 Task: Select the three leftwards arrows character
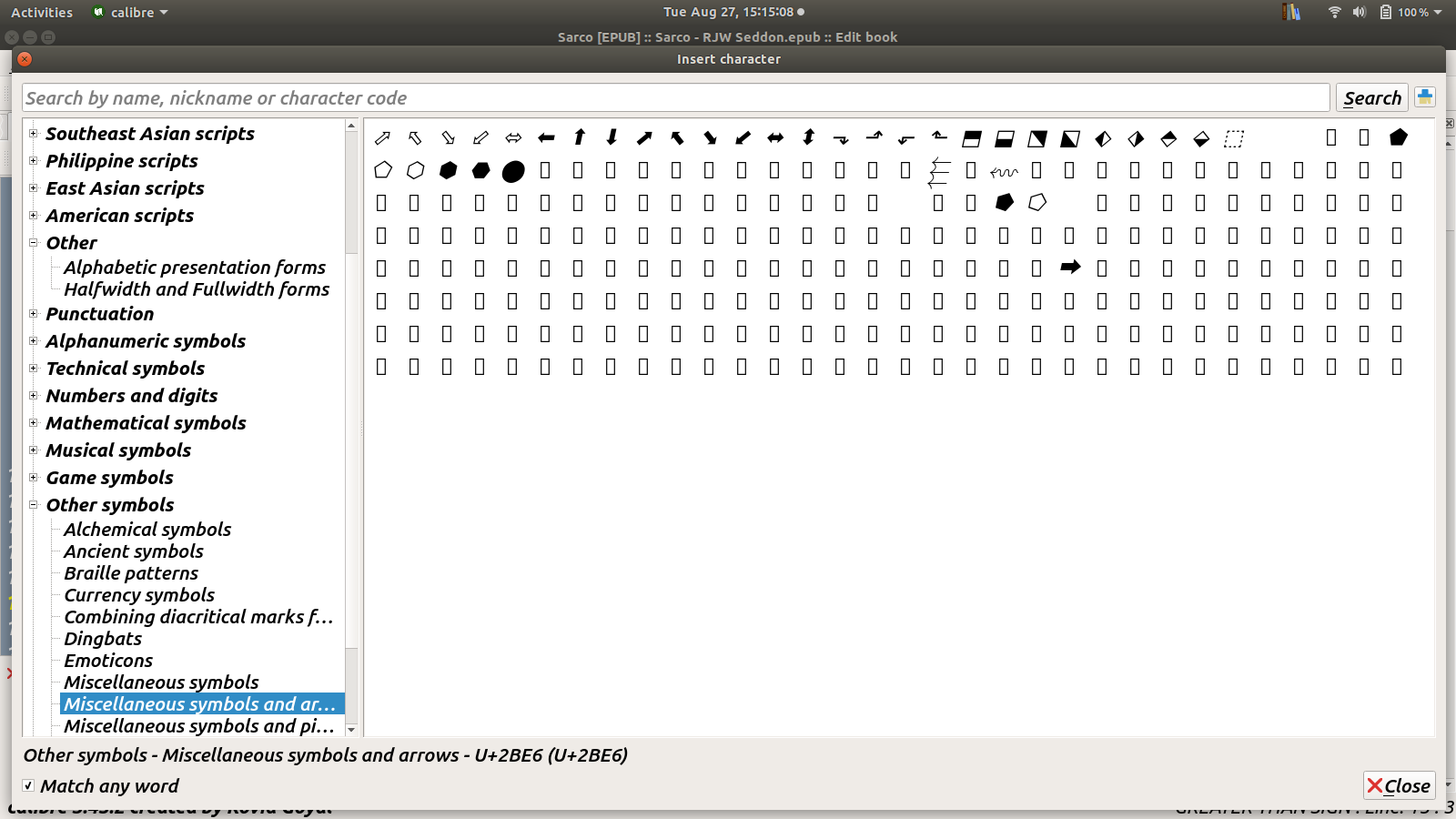pos(939,171)
